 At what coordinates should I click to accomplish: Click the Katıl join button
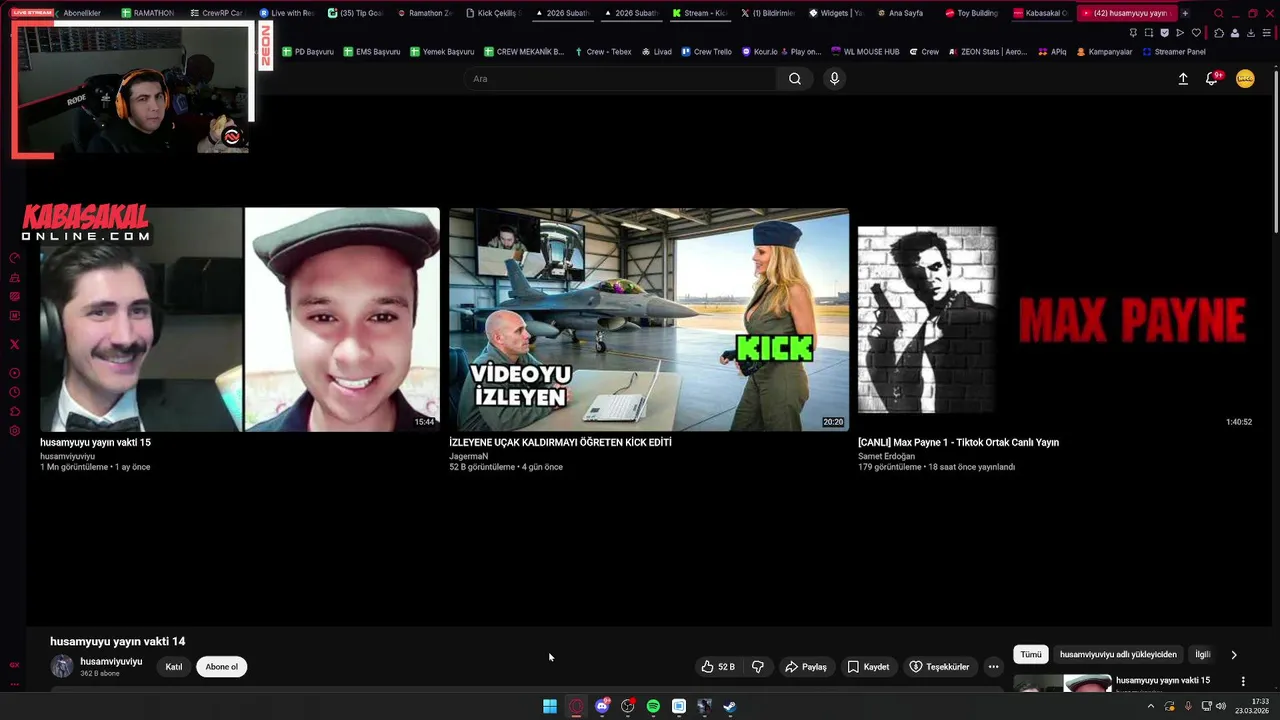coord(174,667)
